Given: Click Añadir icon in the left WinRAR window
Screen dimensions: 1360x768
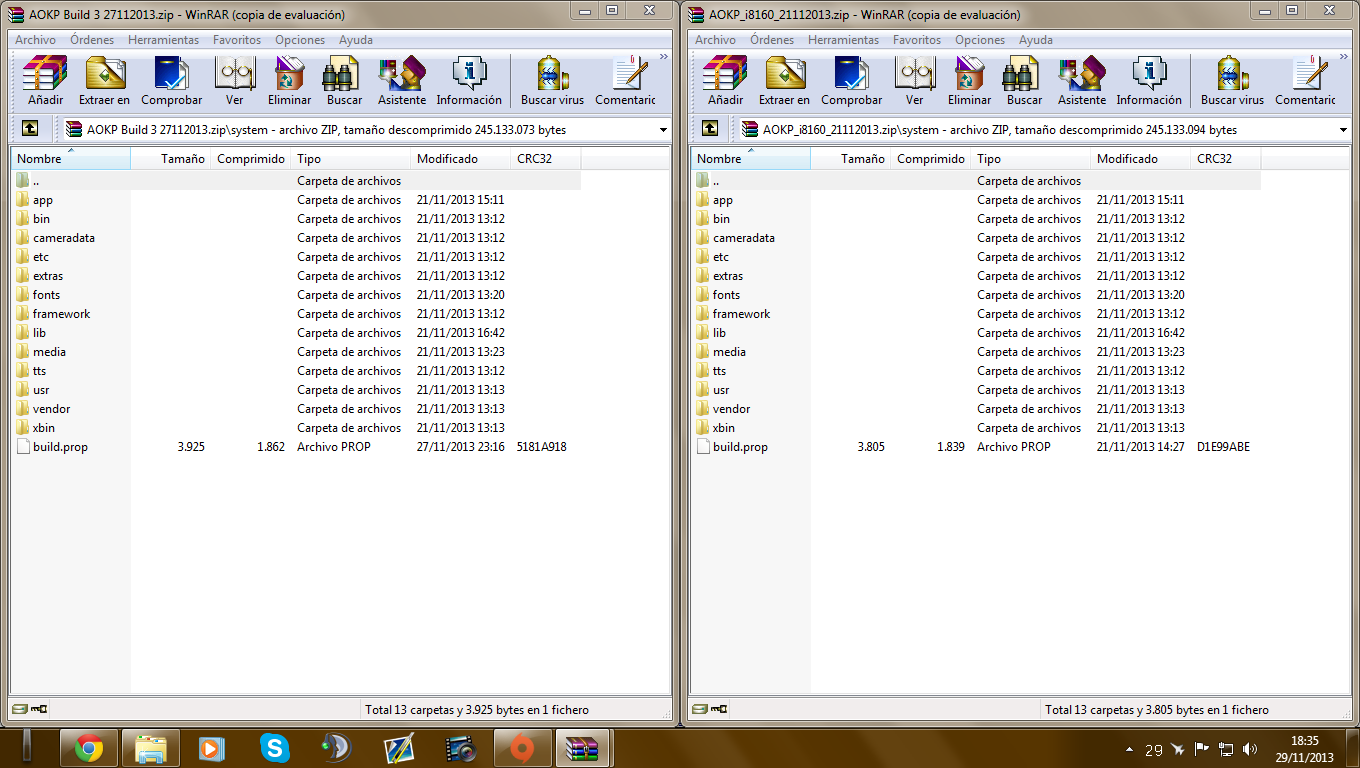Looking at the screenshot, I should 45,81.
